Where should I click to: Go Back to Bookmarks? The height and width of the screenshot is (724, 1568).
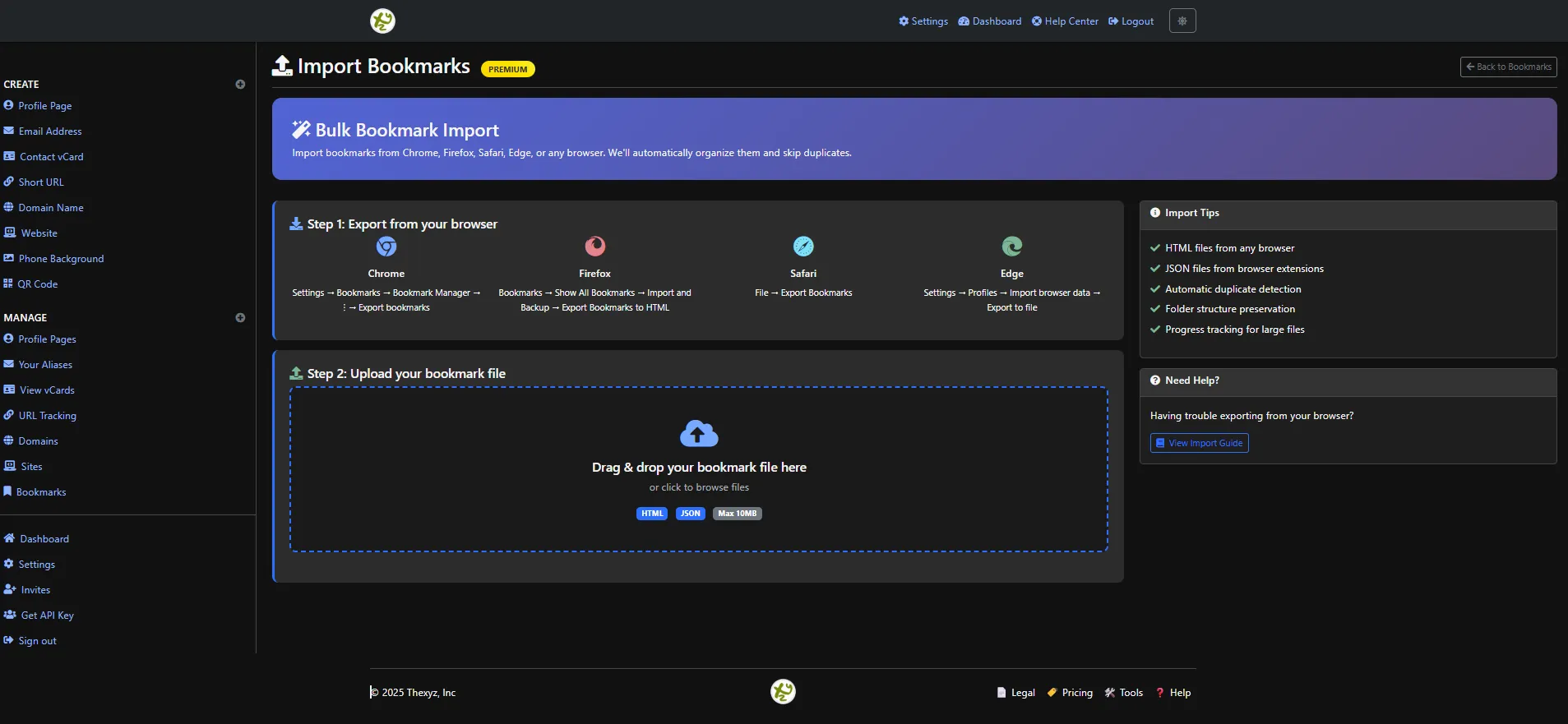pyautogui.click(x=1508, y=67)
